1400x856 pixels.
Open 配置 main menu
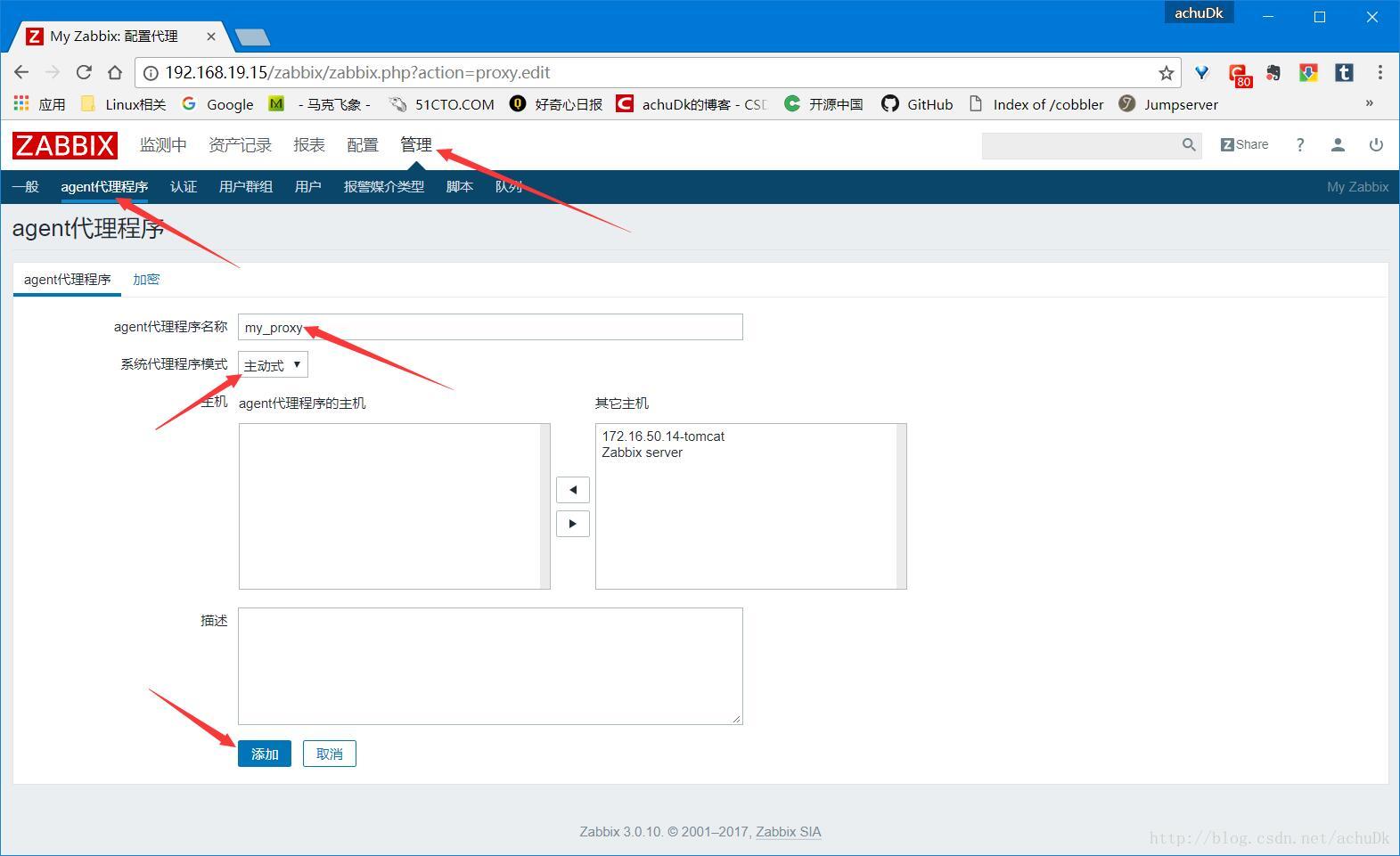[363, 144]
